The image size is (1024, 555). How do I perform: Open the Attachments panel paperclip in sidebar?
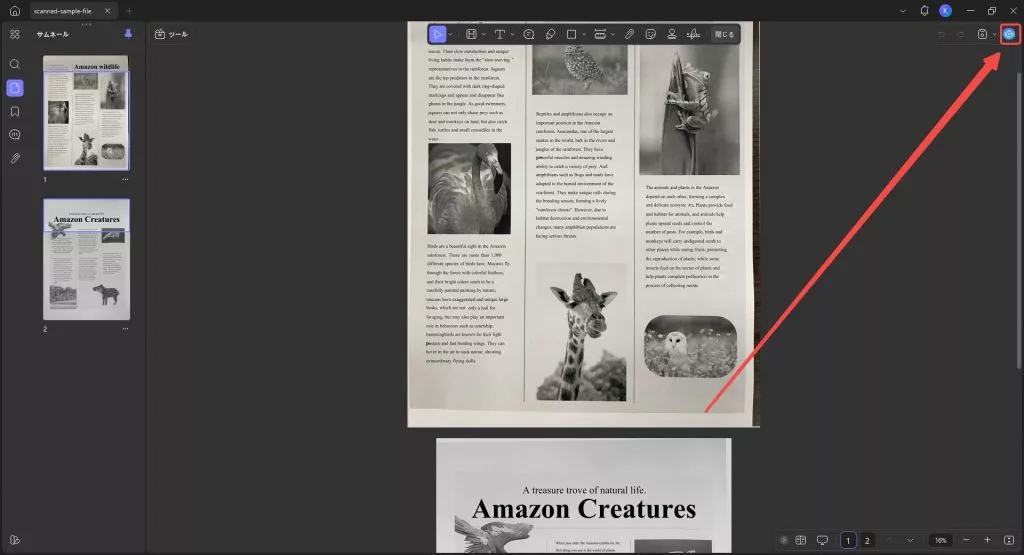pos(14,158)
